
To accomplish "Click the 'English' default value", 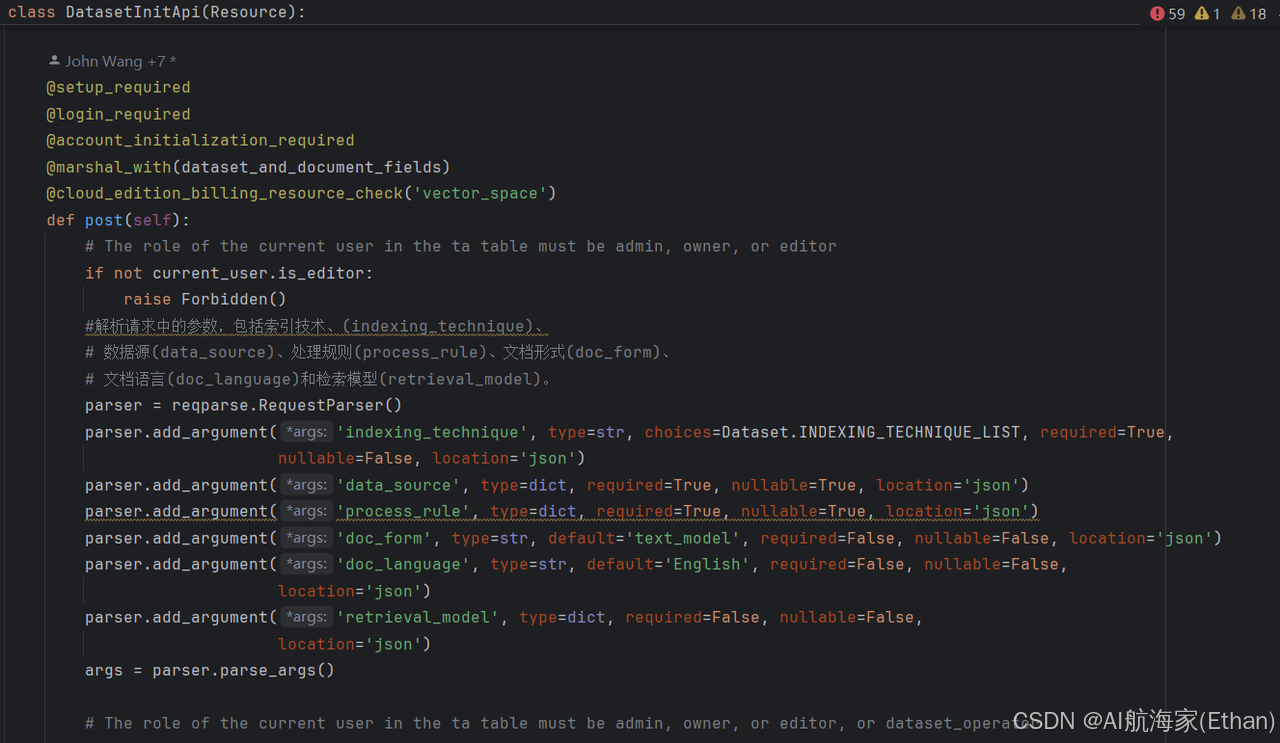I will 707,564.
